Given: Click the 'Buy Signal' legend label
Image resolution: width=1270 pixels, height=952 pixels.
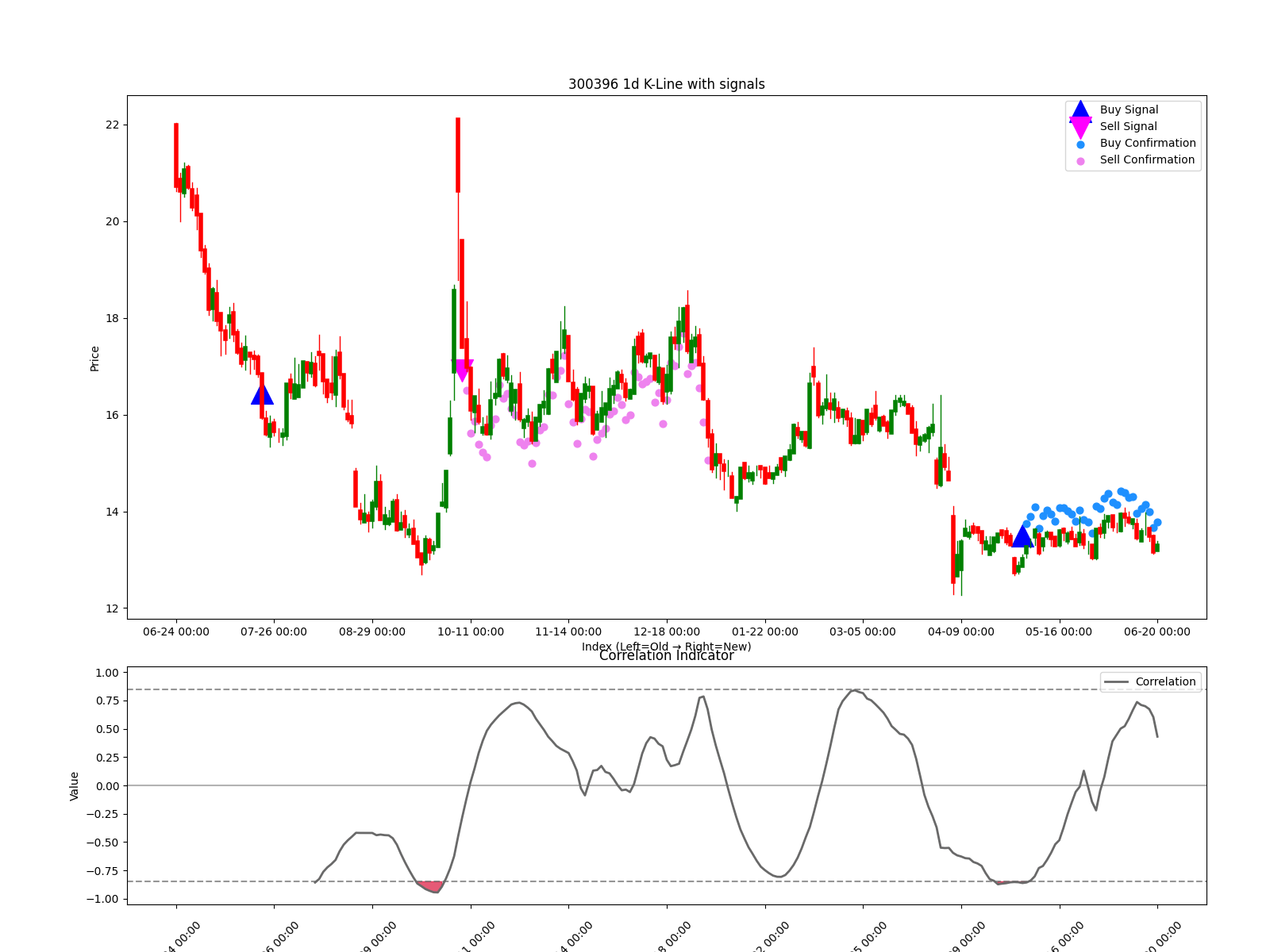Looking at the screenshot, I should [x=1129, y=110].
